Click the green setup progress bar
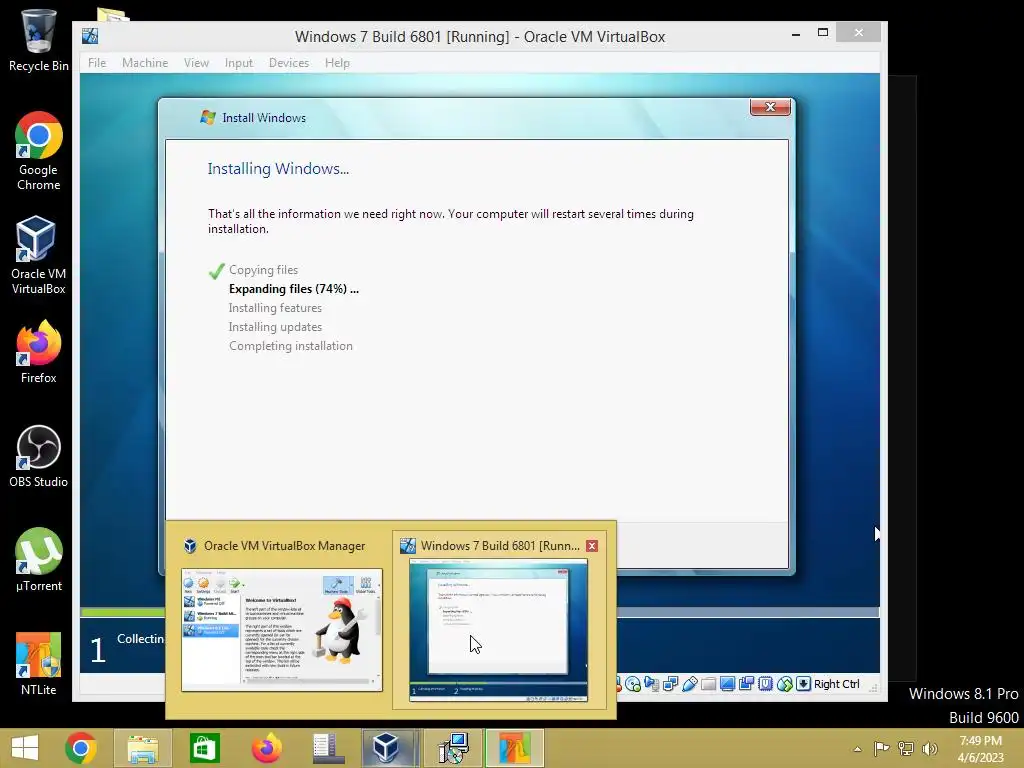Viewport: 1024px width, 768px height. coord(123,612)
